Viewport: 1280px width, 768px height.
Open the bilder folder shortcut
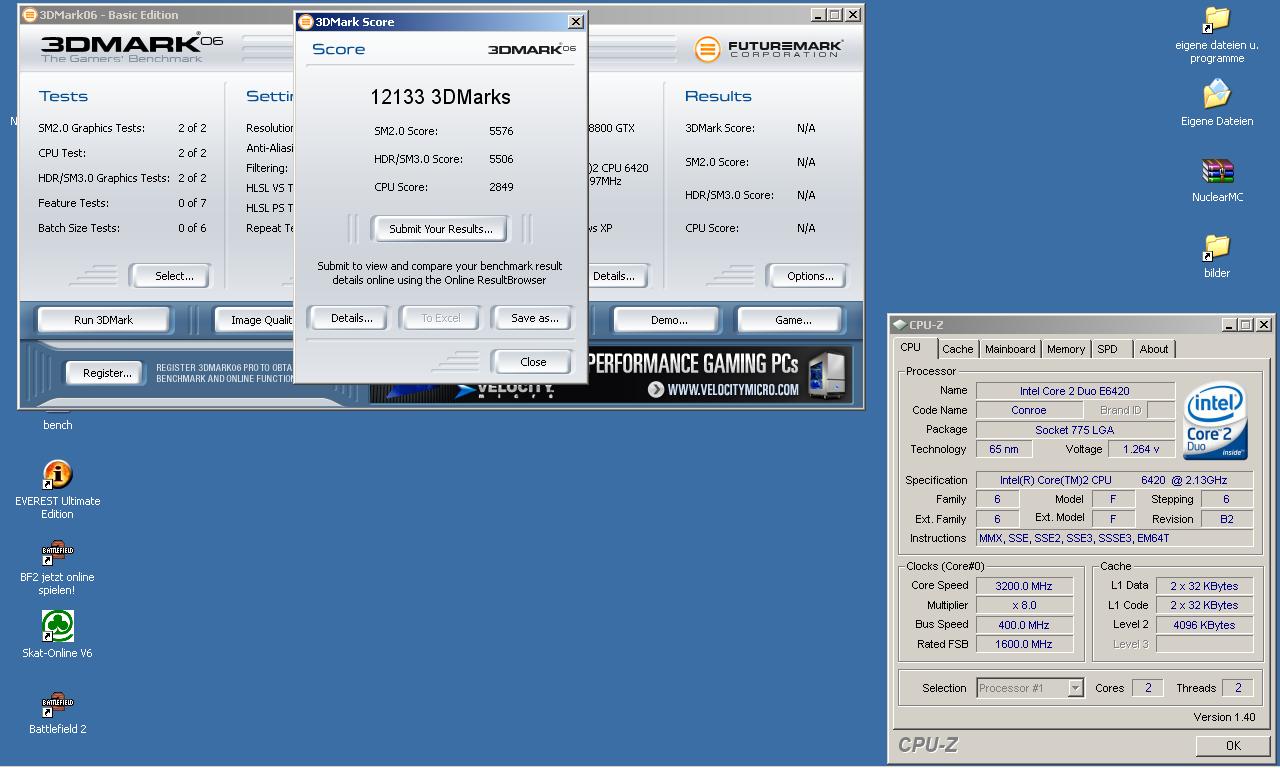point(1217,247)
